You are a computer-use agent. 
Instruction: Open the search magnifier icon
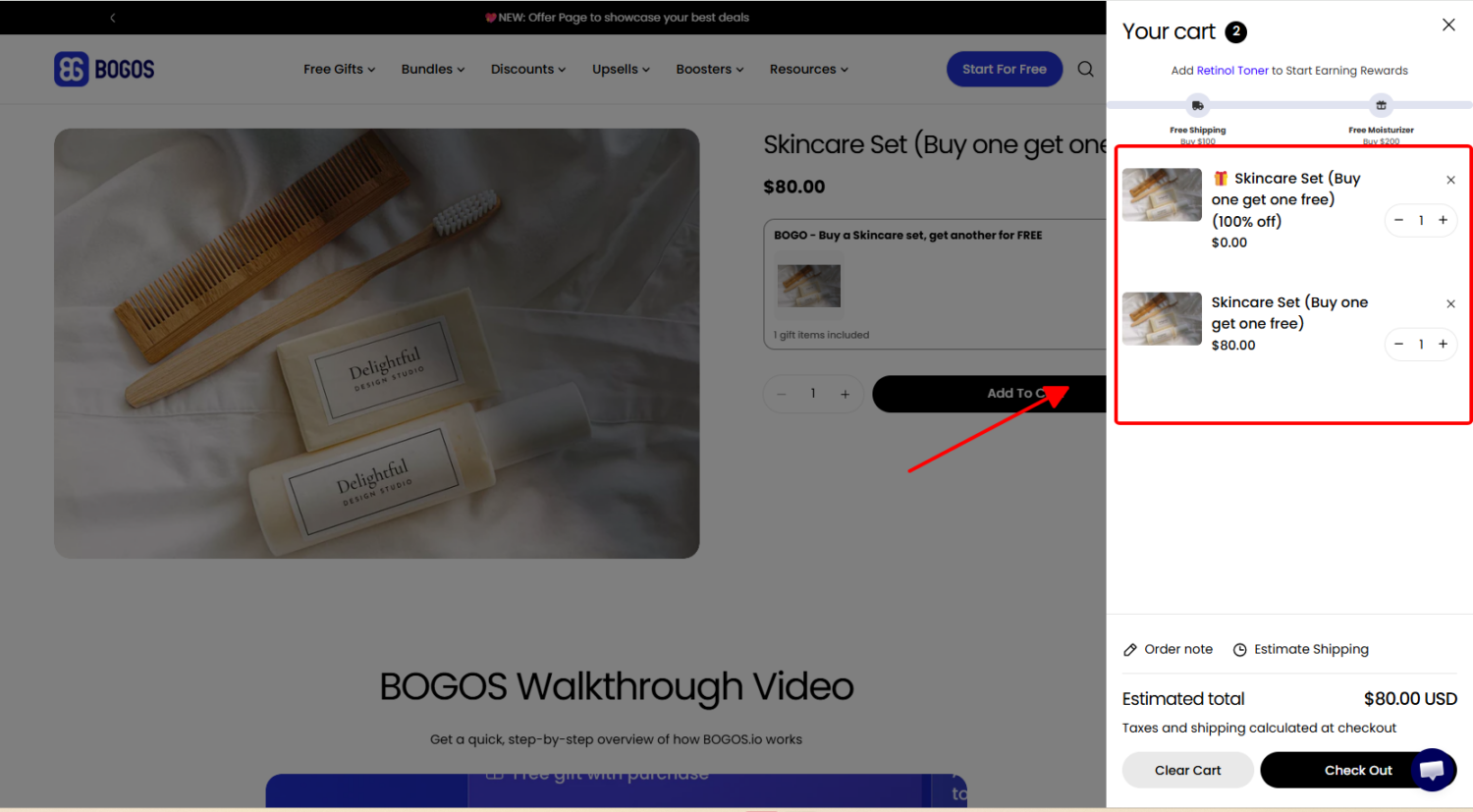point(1085,69)
